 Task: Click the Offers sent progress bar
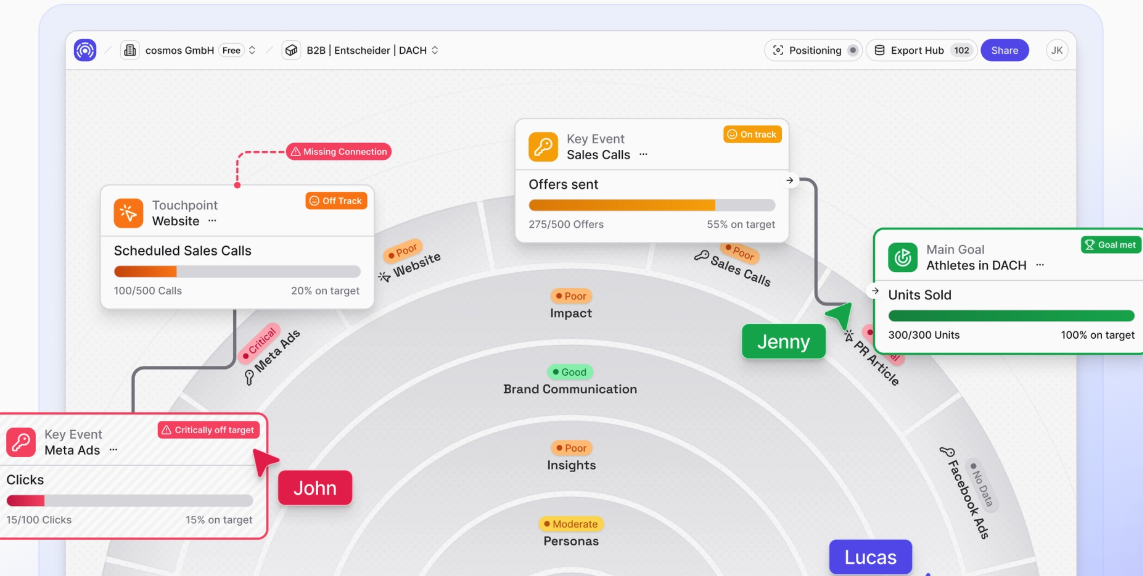click(651, 205)
